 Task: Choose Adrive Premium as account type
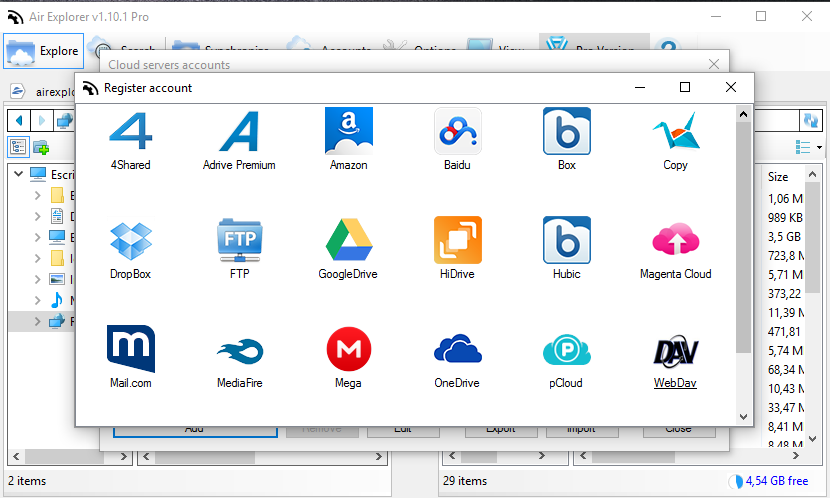tap(239, 131)
